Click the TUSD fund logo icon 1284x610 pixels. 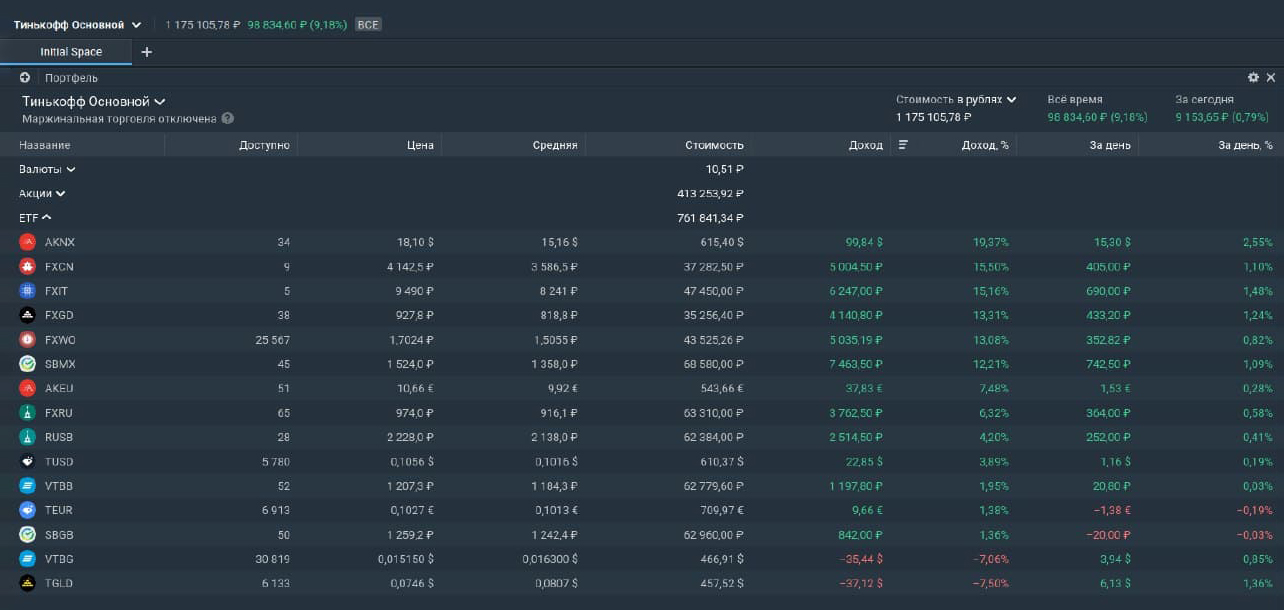(27, 461)
